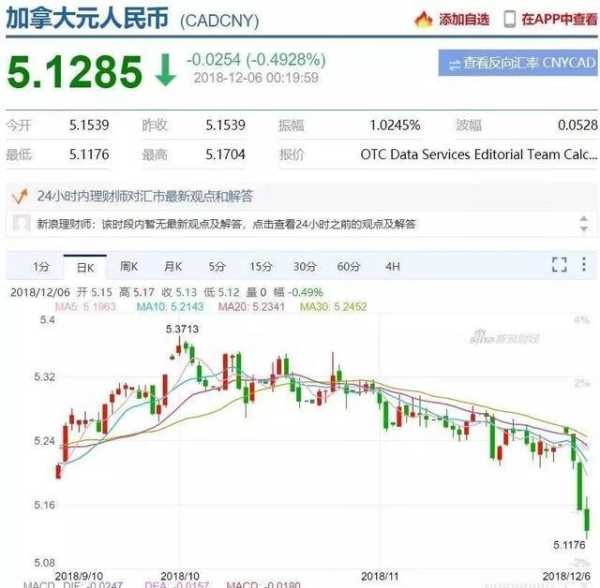
Task: Click the 5.32 price axis label
Action: 44,377
